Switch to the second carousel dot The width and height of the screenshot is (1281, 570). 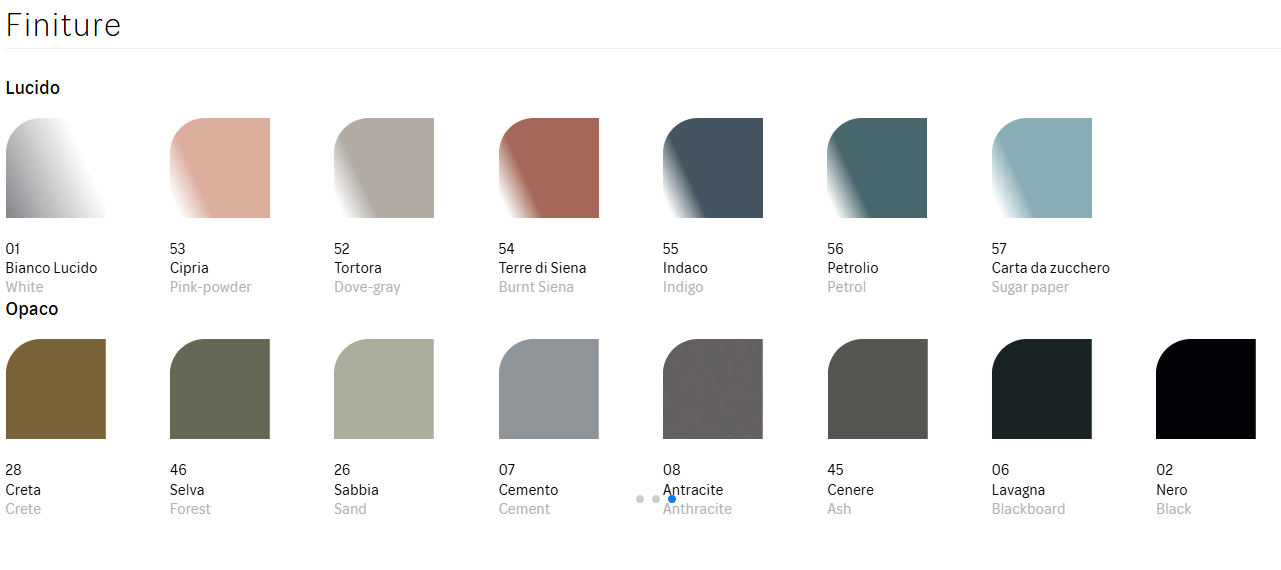coord(656,499)
